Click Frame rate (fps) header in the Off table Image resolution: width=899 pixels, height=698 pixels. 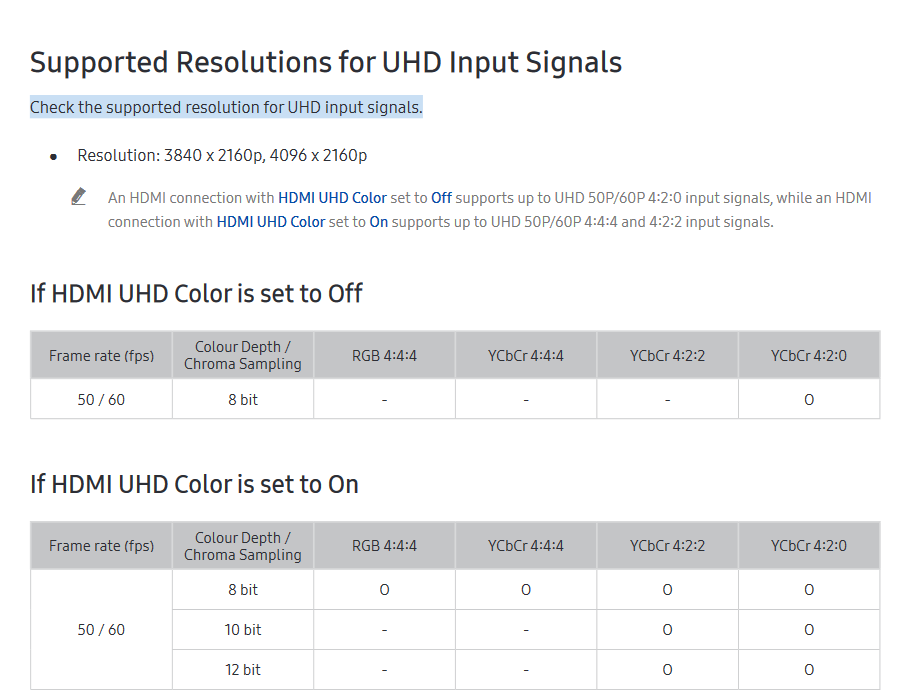tap(101, 355)
